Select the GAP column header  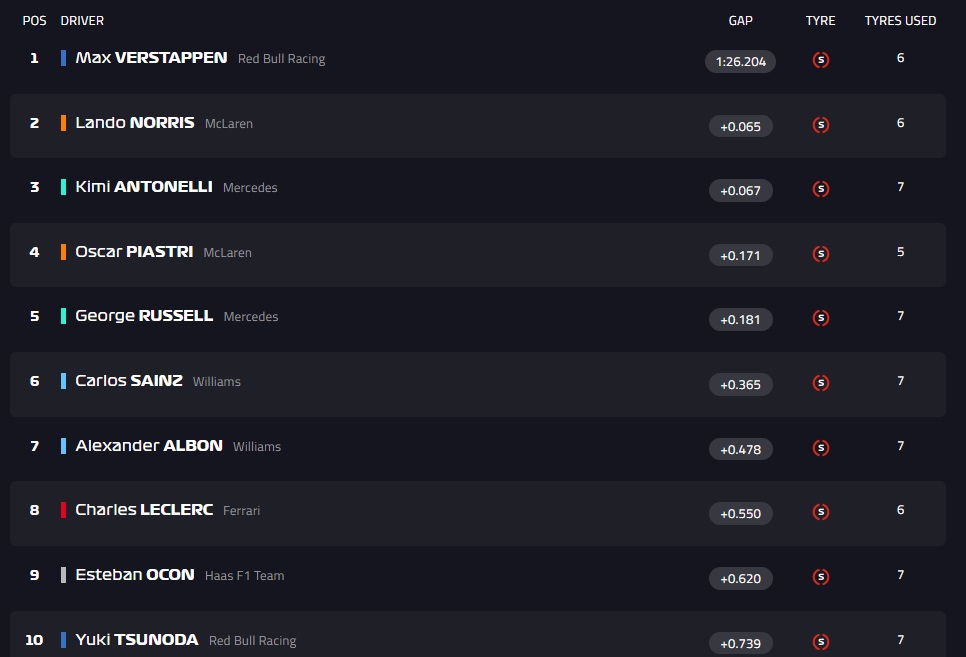pos(741,21)
